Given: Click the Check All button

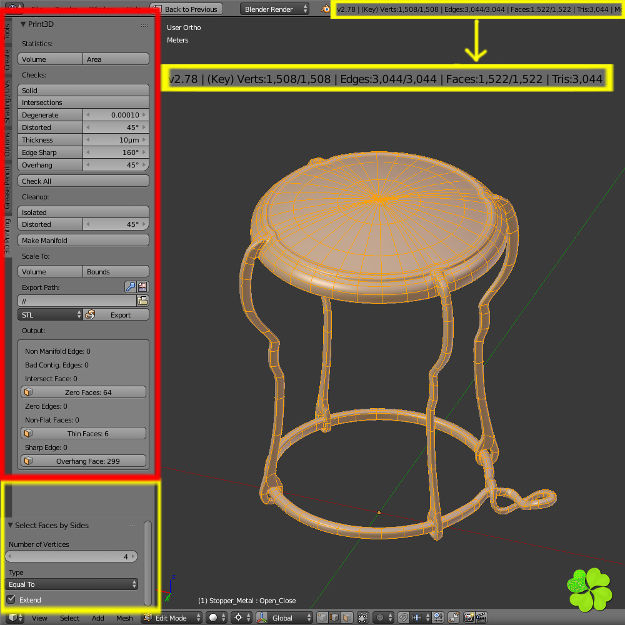Looking at the screenshot, I should click(83, 181).
